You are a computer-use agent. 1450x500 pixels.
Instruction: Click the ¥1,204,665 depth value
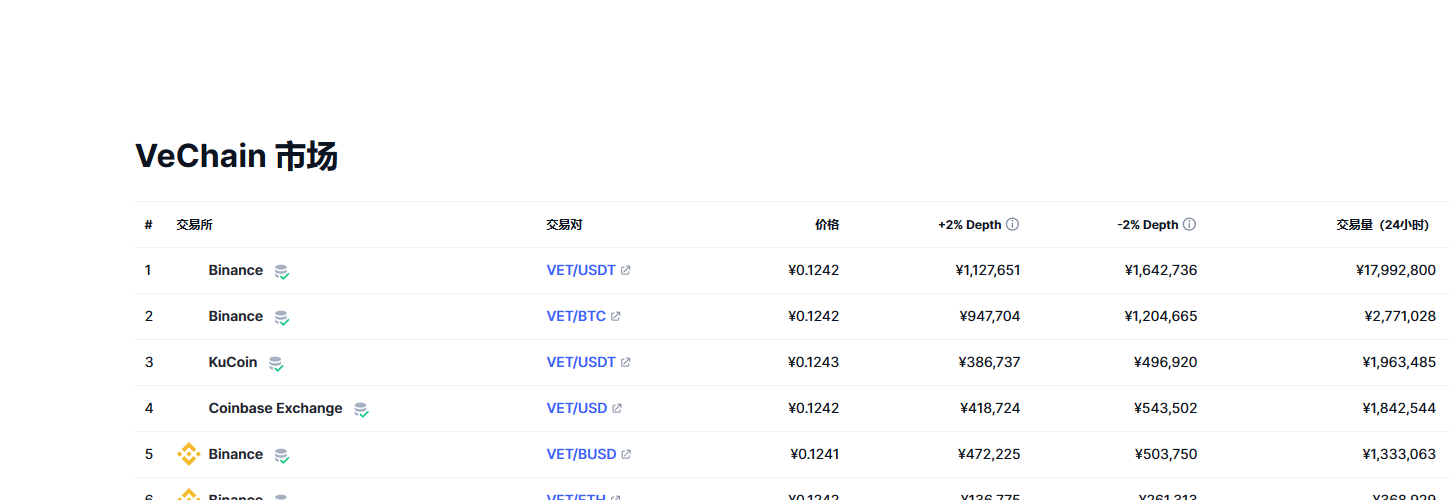[x=1161, y=316]
